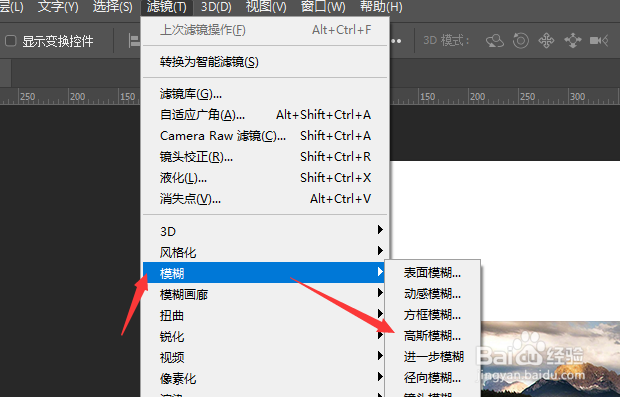This screenshot has width=620, height=397.
Task: Choose 自适应广角(A)... filter
Action: (x=265, y=115)
